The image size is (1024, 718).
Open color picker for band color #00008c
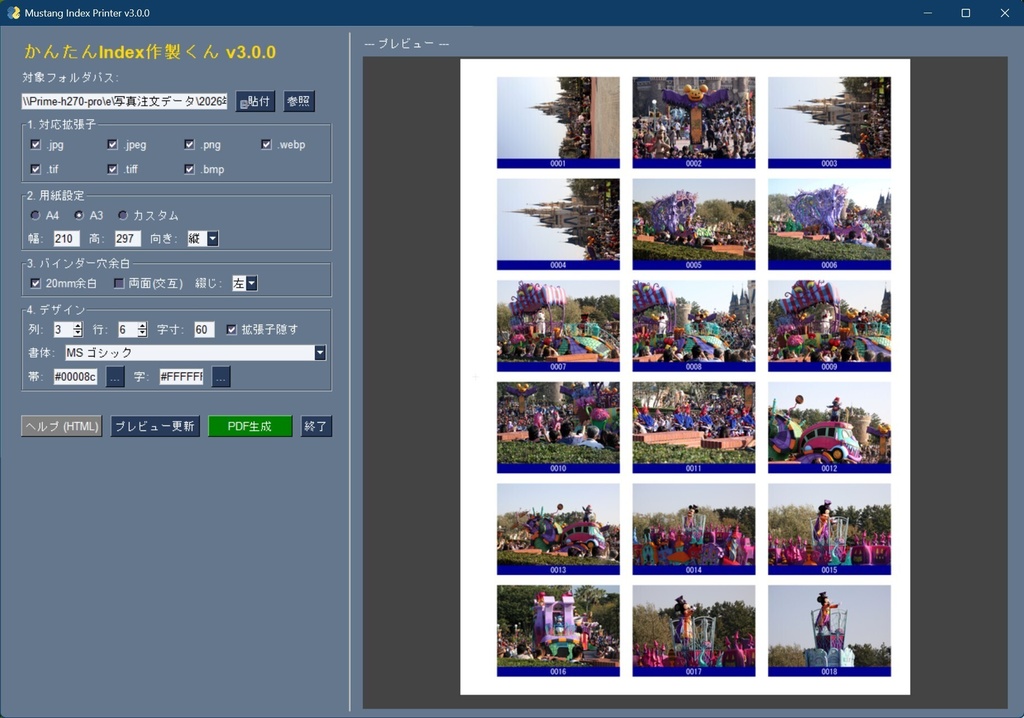coord(115,377)
